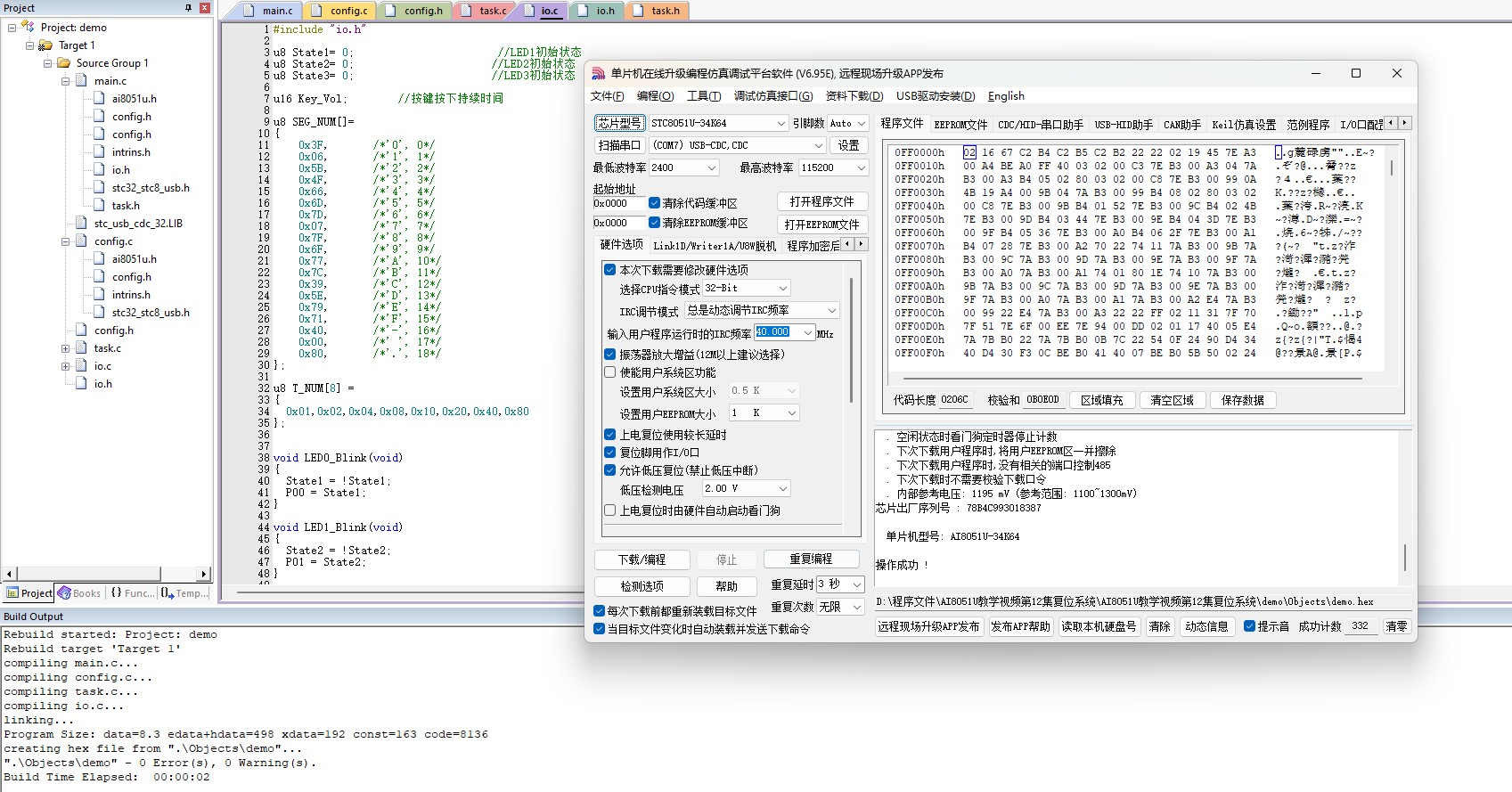
Task: Toggle 上电复位使用较长延时 checkbox
Action: tap(610, 435)
